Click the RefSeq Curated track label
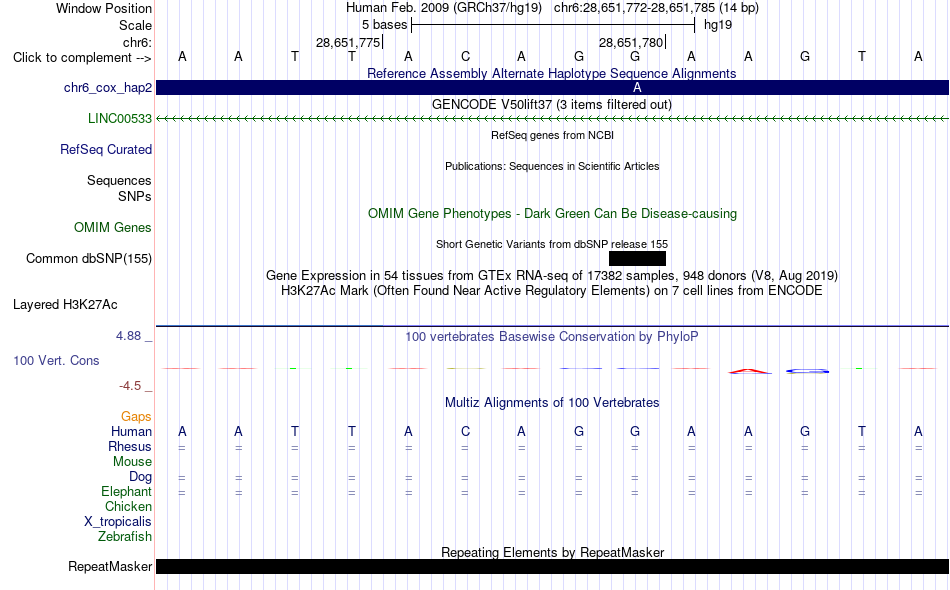The image size is (950, 590). point(106,150)
